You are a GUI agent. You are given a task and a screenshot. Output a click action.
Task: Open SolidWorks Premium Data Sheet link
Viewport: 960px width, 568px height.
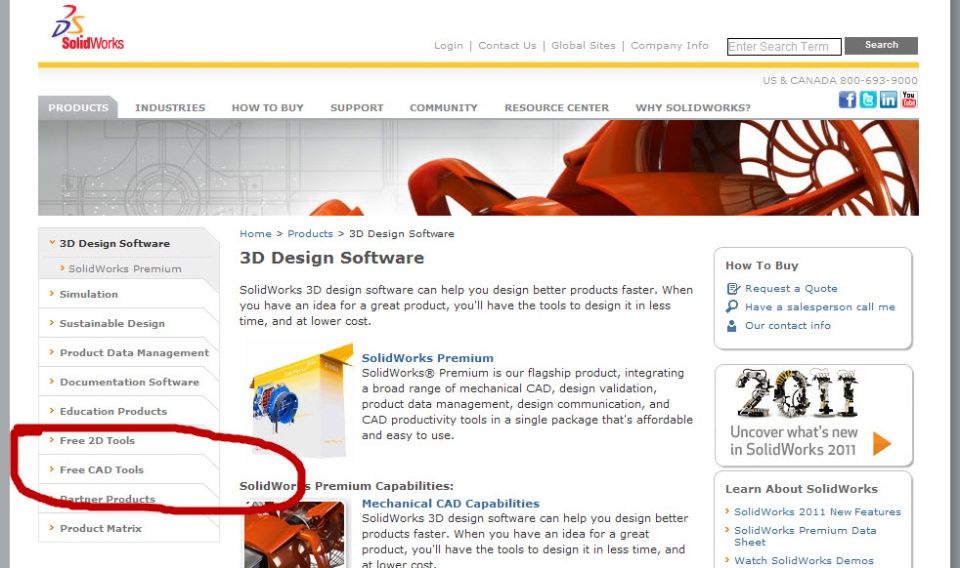click(x=805, y=536)
